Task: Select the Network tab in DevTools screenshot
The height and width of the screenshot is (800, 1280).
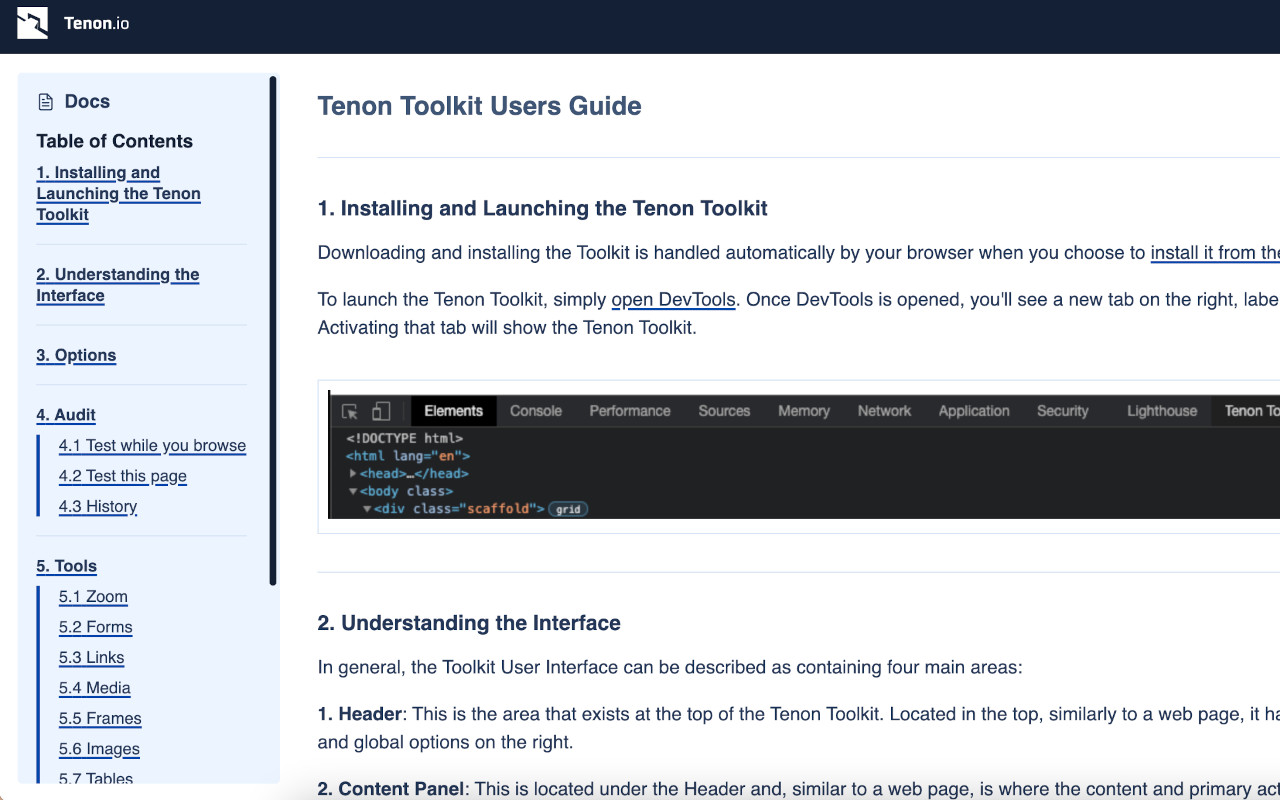Action: [x=885, y=411]
